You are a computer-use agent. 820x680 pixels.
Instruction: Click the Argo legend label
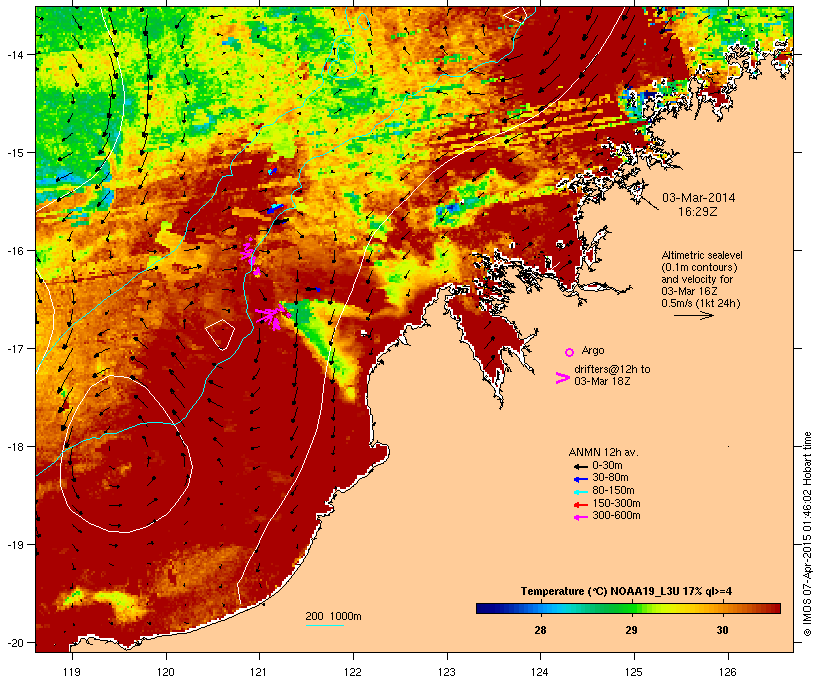click(593, 350)
